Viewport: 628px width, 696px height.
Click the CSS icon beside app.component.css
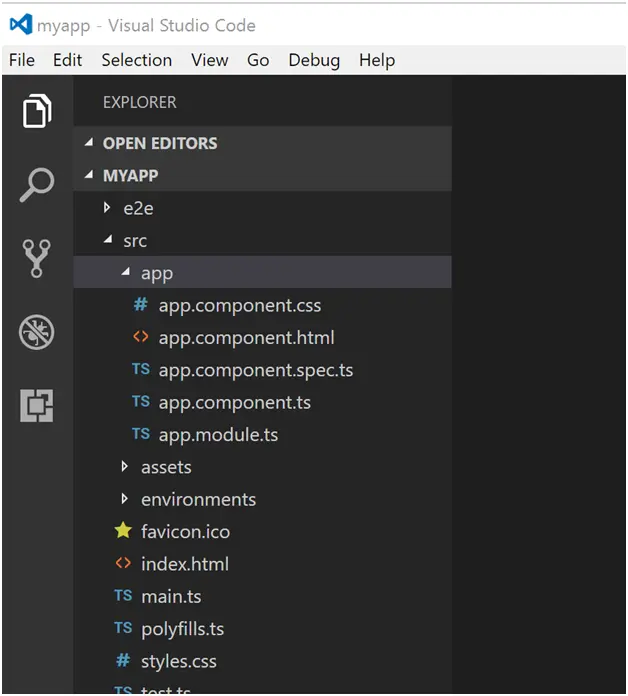141,304
